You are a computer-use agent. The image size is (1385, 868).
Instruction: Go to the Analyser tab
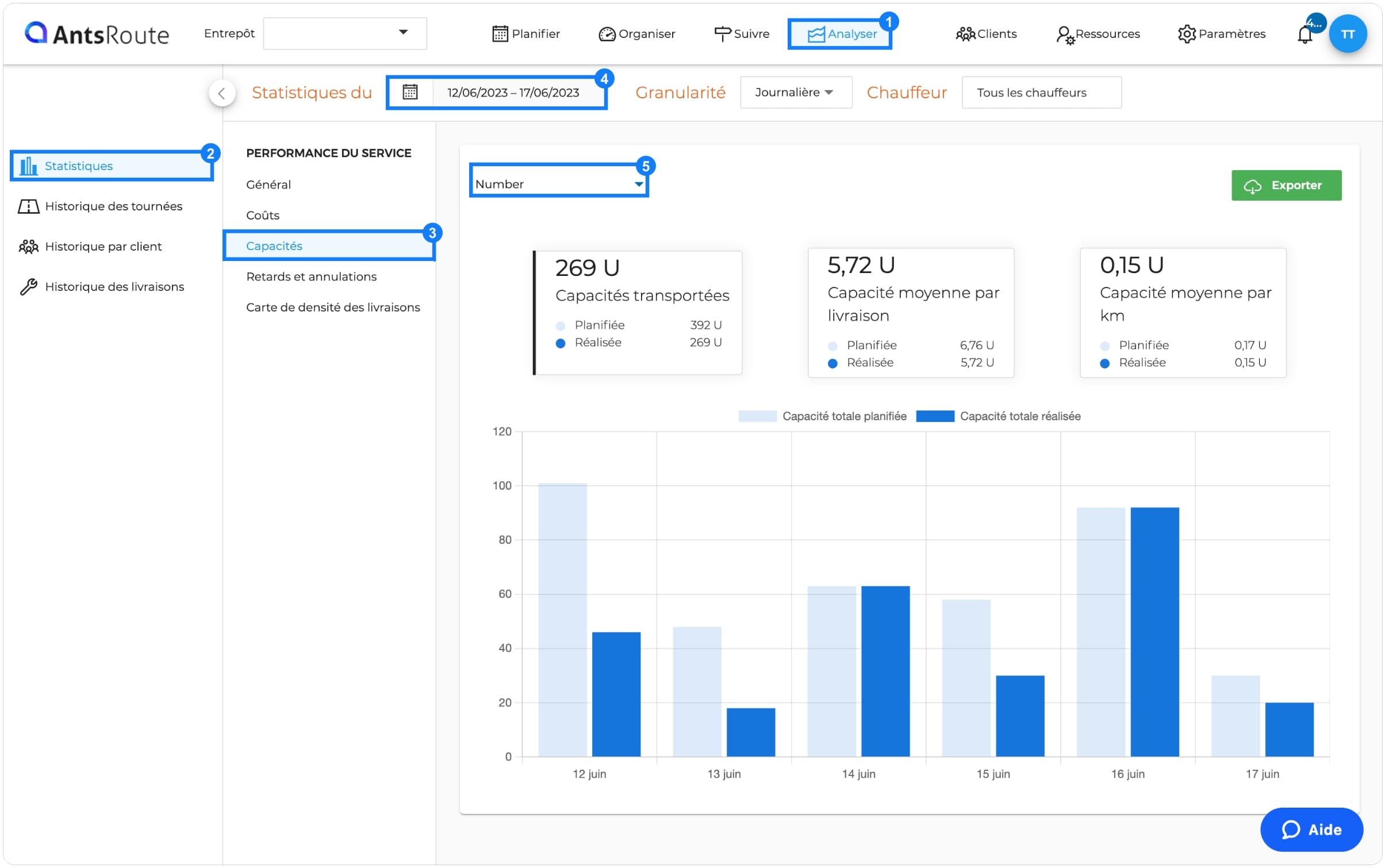[842, 34]
